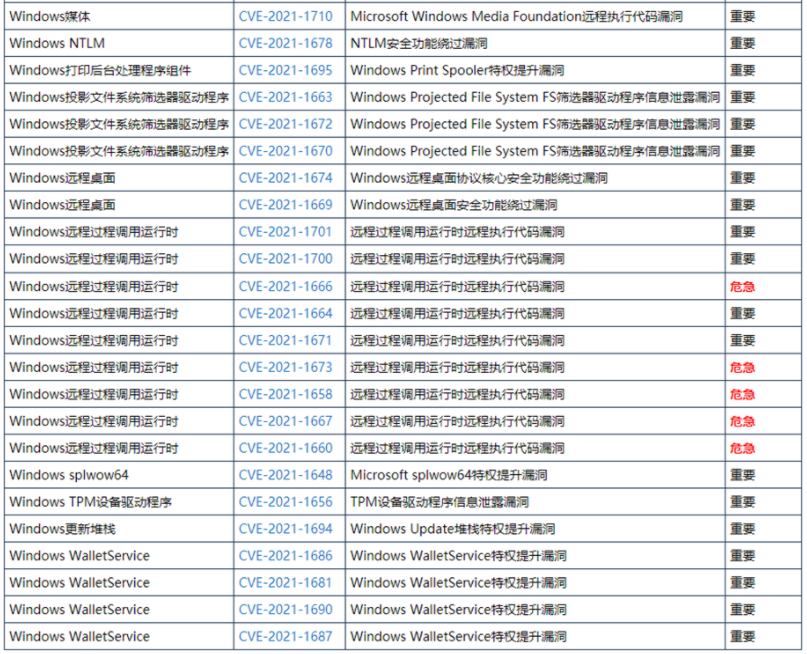Open the CVE-2021-1670 link
Screen dimensions: 807x654
point(286,151)
